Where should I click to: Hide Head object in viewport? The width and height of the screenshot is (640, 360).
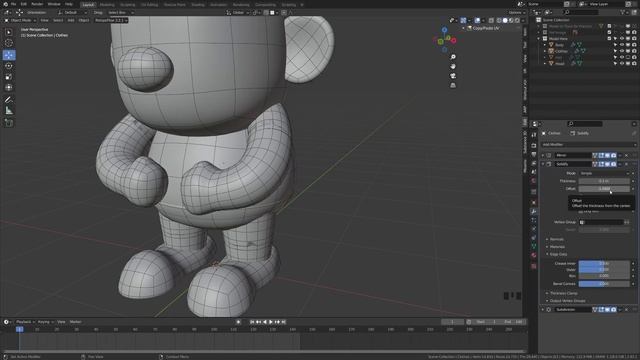click(622, 64)
